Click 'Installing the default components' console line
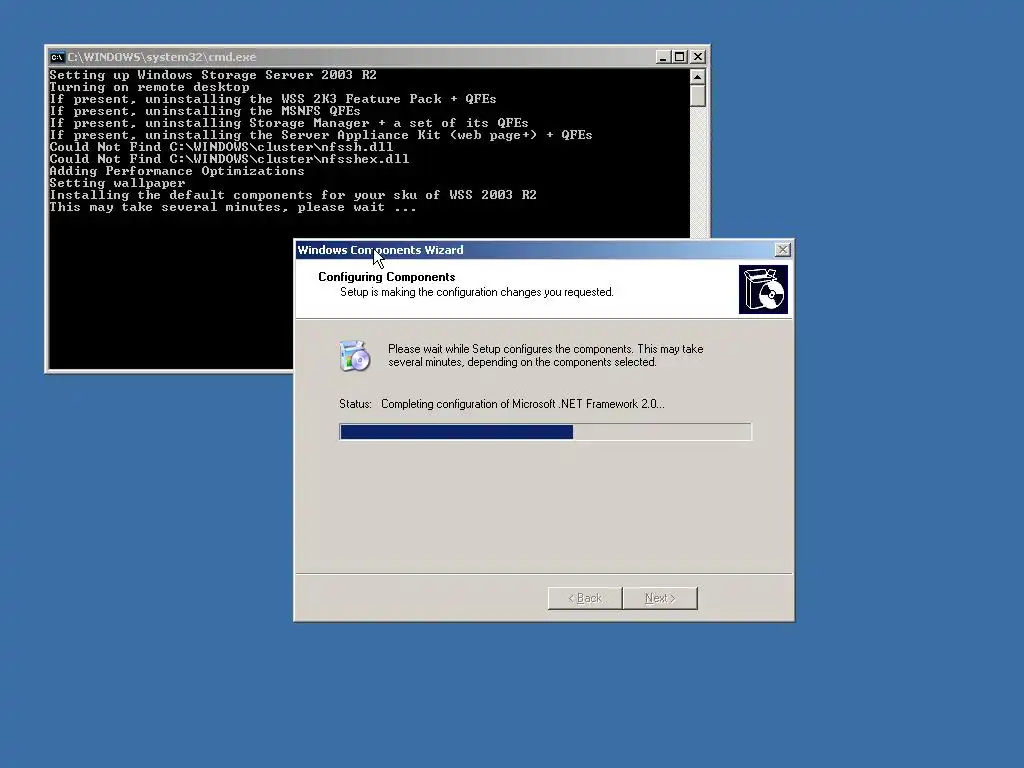This screenshot has width=1024, height=768. (x=293, y=195)
